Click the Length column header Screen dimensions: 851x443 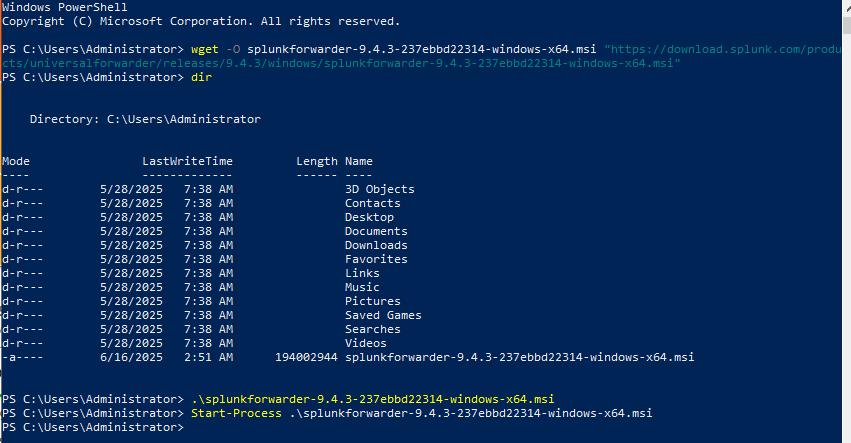[x=317, y=161]
